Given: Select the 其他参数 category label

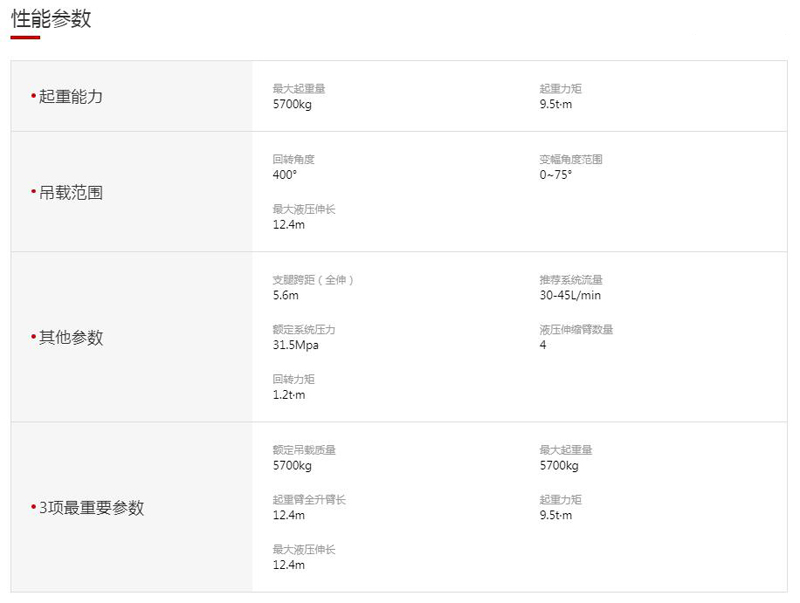Looking at the screenshot, I should [70, 338].
